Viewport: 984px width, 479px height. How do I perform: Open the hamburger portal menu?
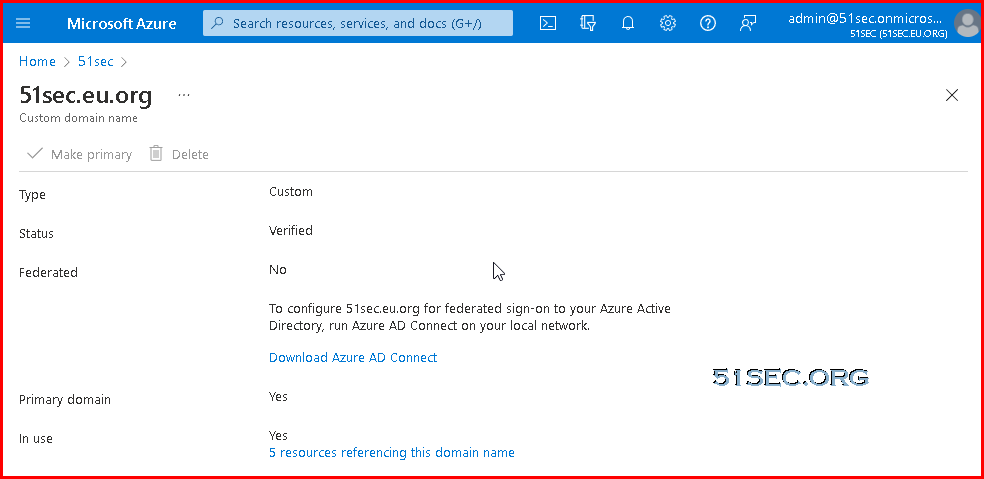point(23,23)
